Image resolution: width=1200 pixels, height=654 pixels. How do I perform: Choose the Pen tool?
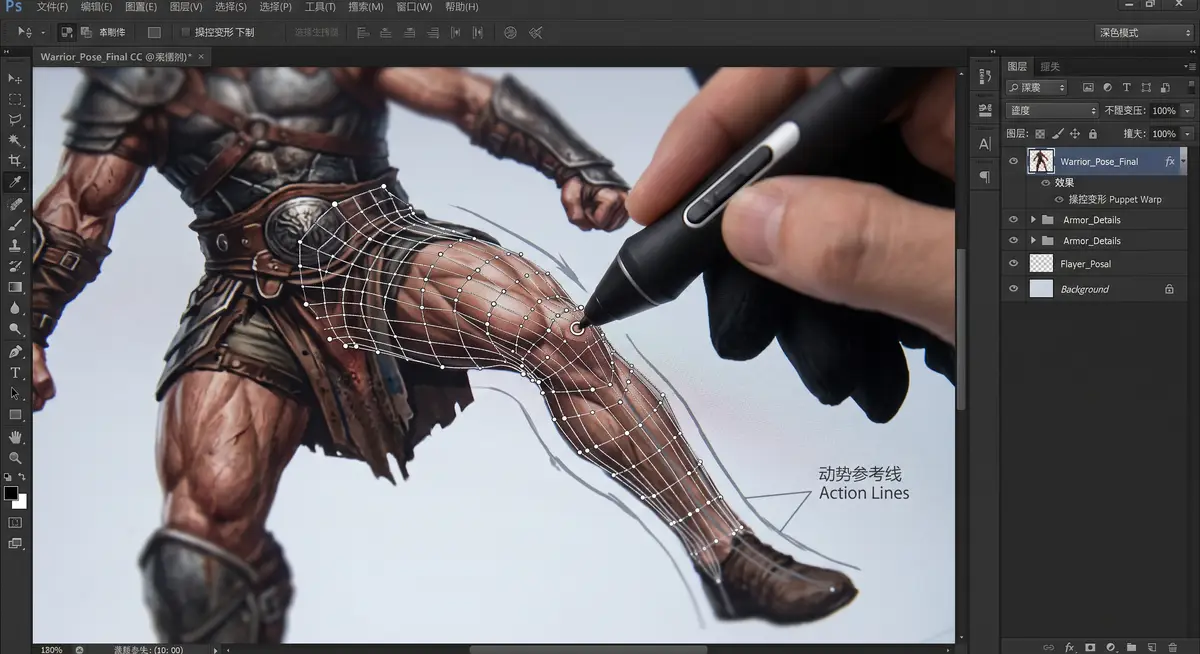15,351
